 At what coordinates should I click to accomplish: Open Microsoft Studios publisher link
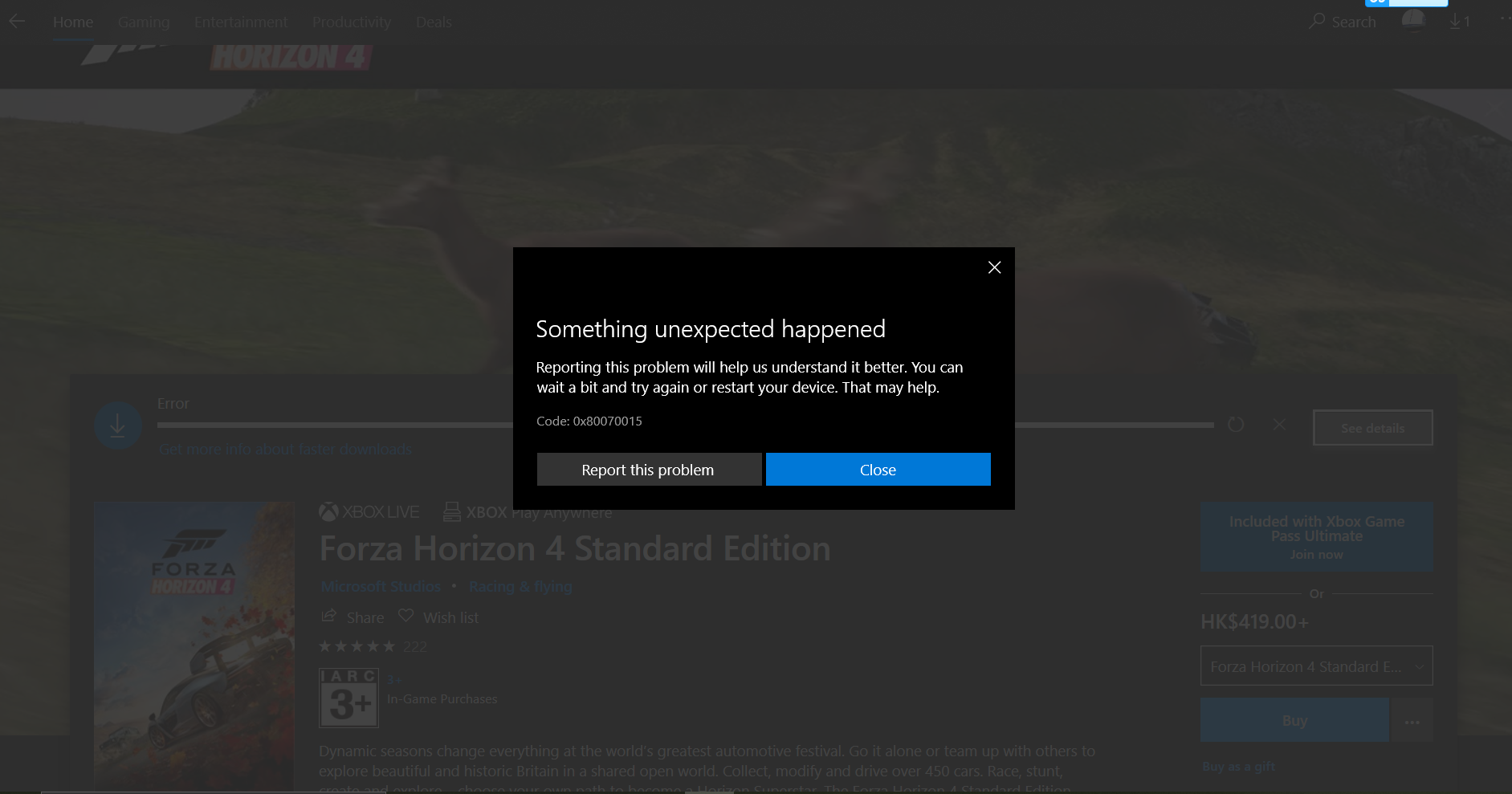point(381,586)
